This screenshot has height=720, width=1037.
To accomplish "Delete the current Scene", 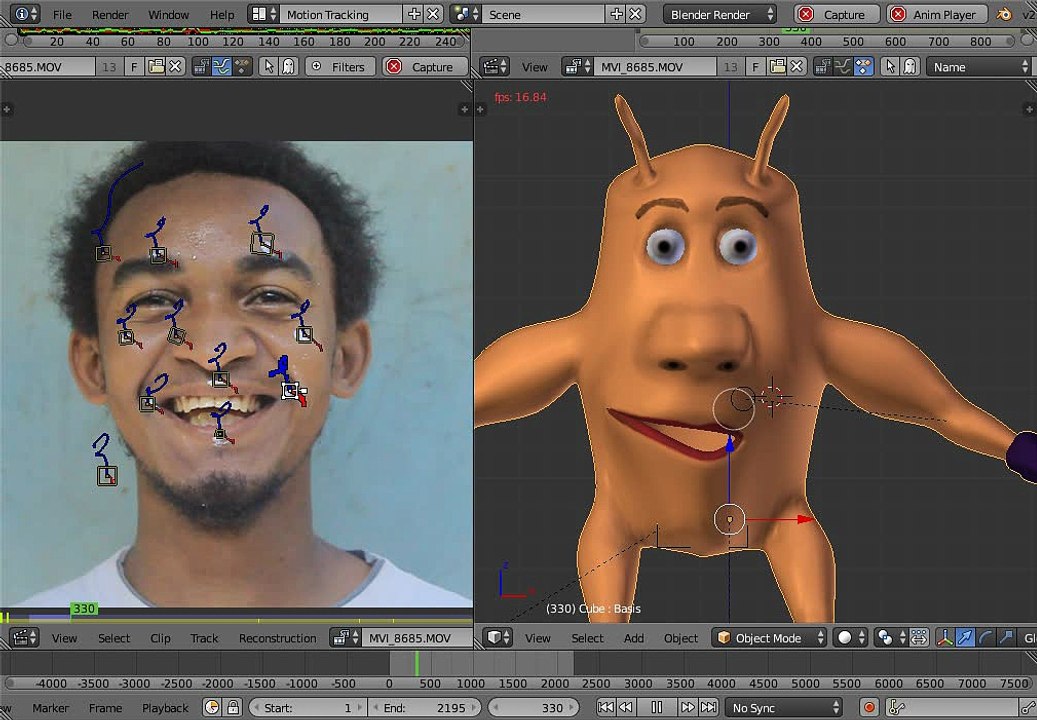I will 635,14.
